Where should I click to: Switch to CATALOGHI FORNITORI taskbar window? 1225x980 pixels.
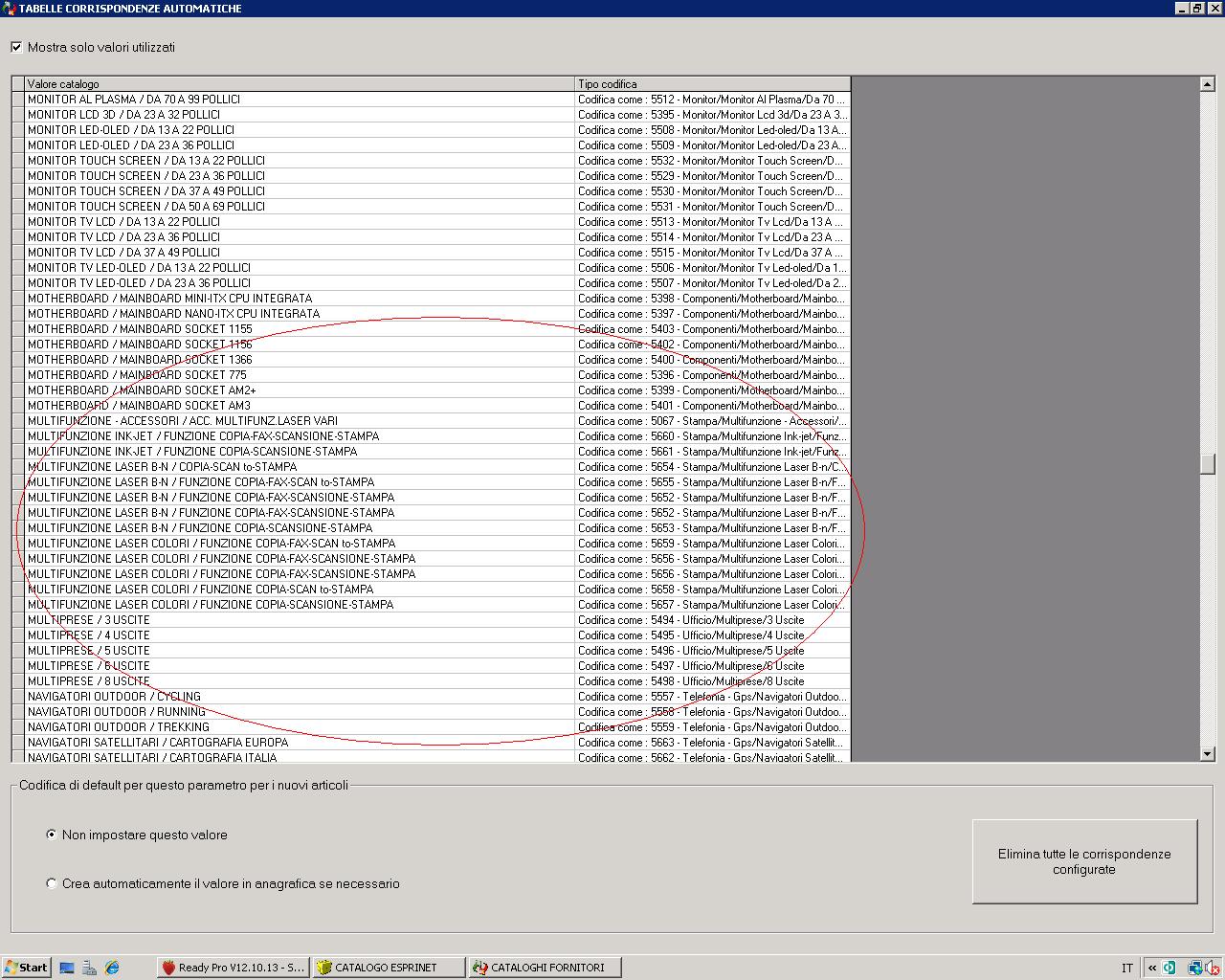coord(546,968)
